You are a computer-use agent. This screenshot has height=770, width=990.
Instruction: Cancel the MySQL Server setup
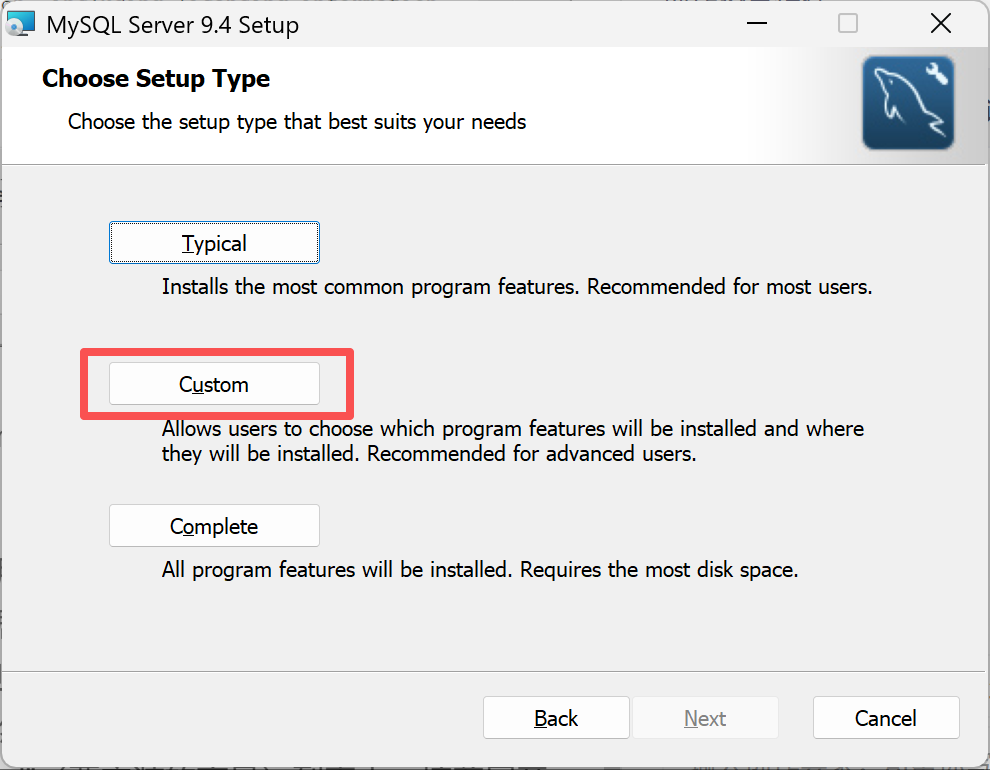pos(886,718)
